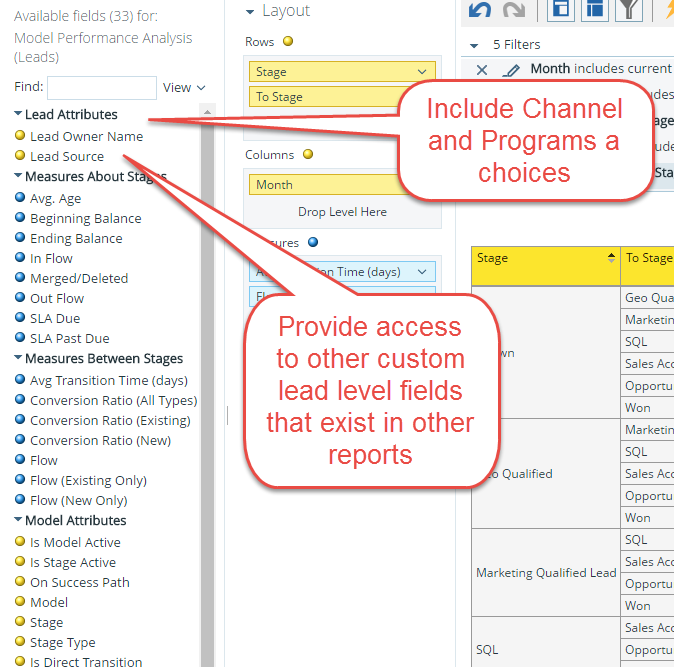Collapse the Measures Between Stages group
Image resolution: width=674 pixels, height=667 pixels.
click(x=19, y=359)
